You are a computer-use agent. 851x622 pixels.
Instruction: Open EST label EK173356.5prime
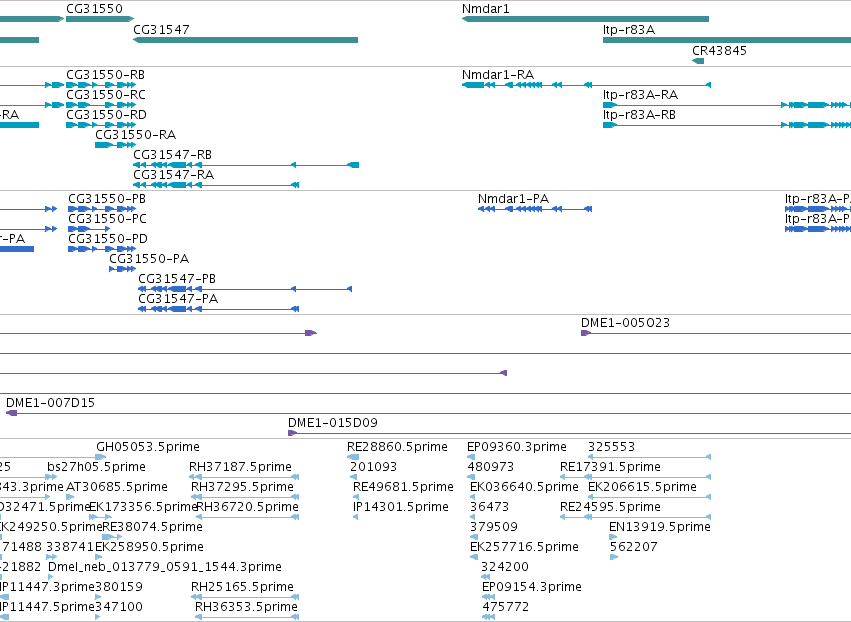pos(143,507)
